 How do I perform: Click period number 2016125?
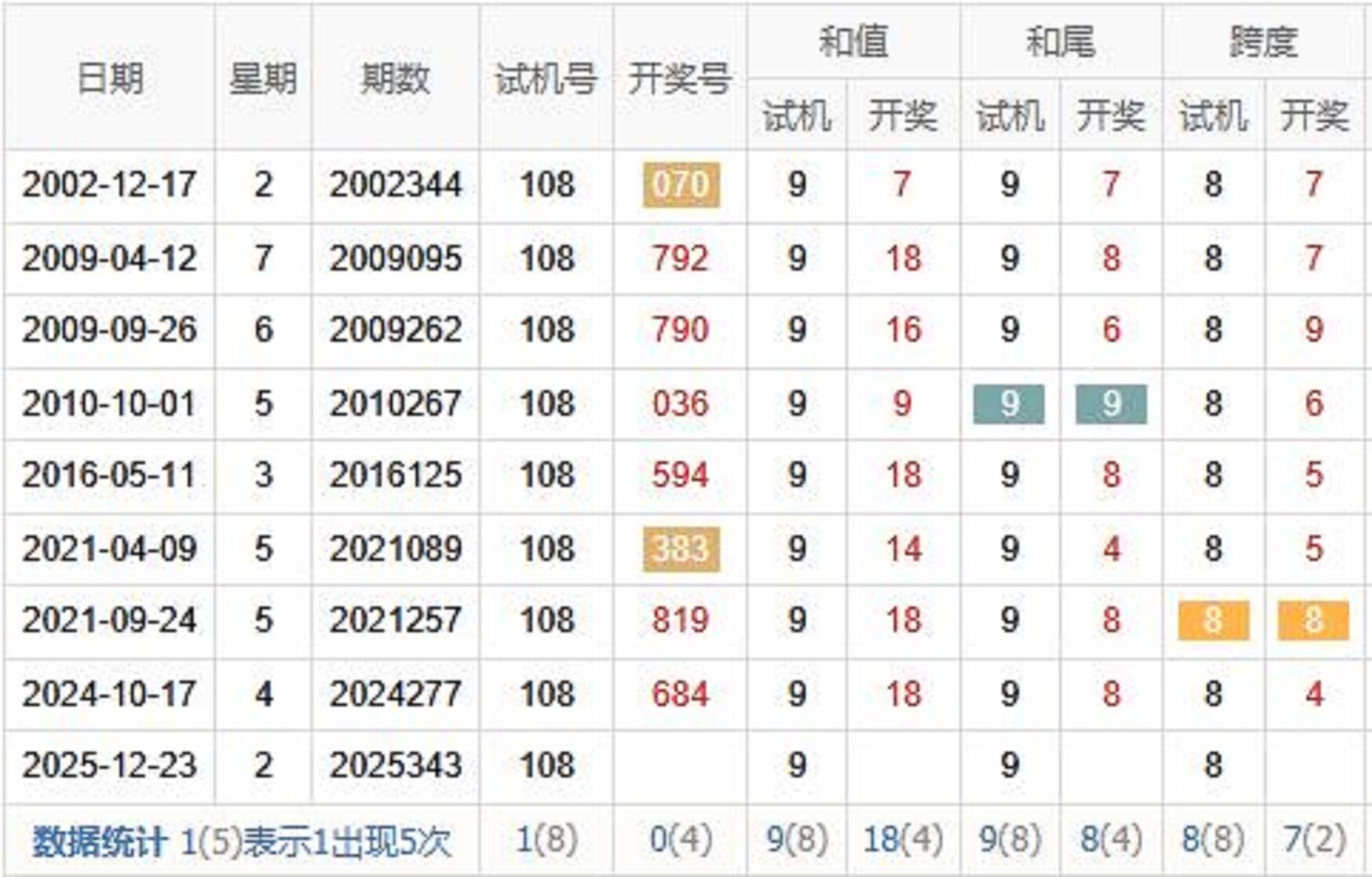click(x=395, y=475)
